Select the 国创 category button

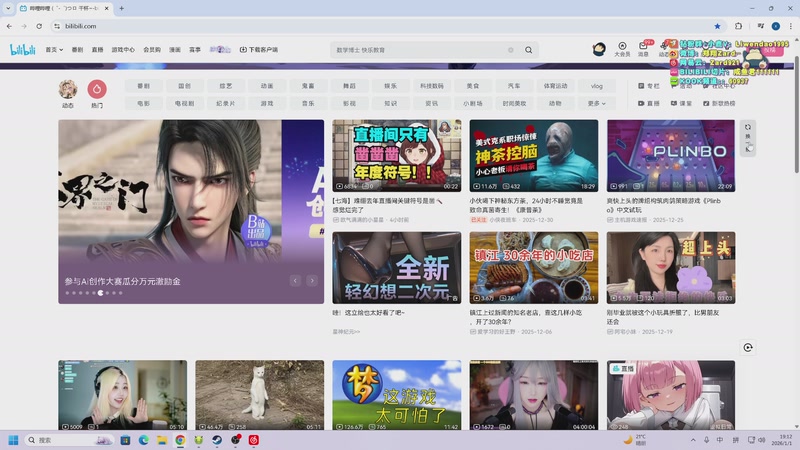185,86
